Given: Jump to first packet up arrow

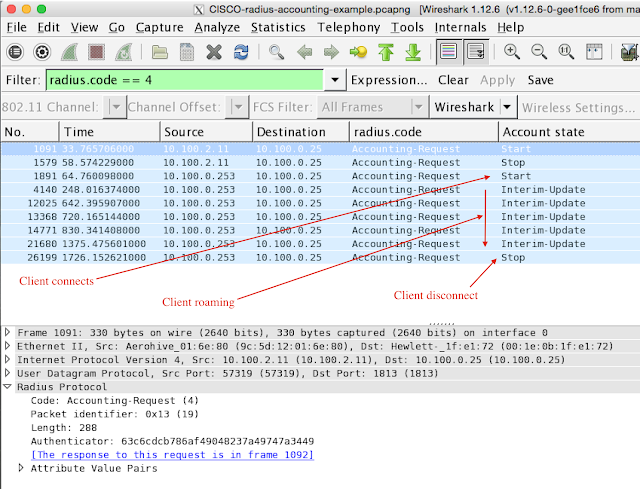Looking at the screenshot, I should (386, 52).
